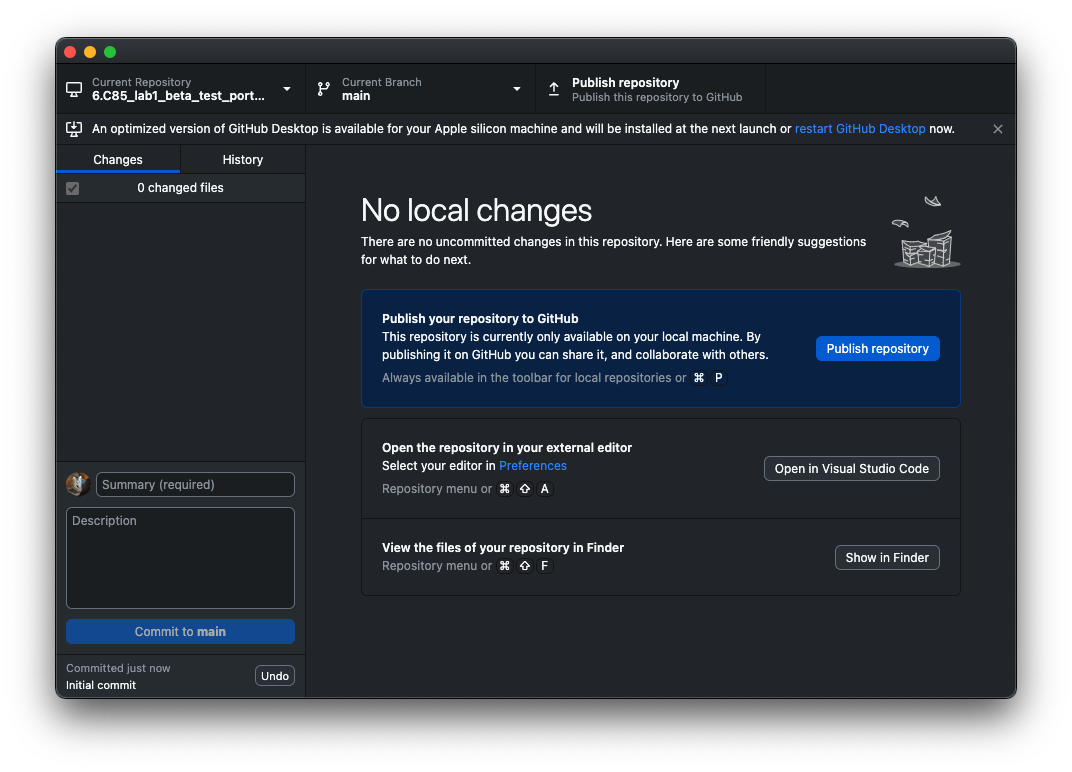Click the blue Publish repository button

click(x=877, y=349)
